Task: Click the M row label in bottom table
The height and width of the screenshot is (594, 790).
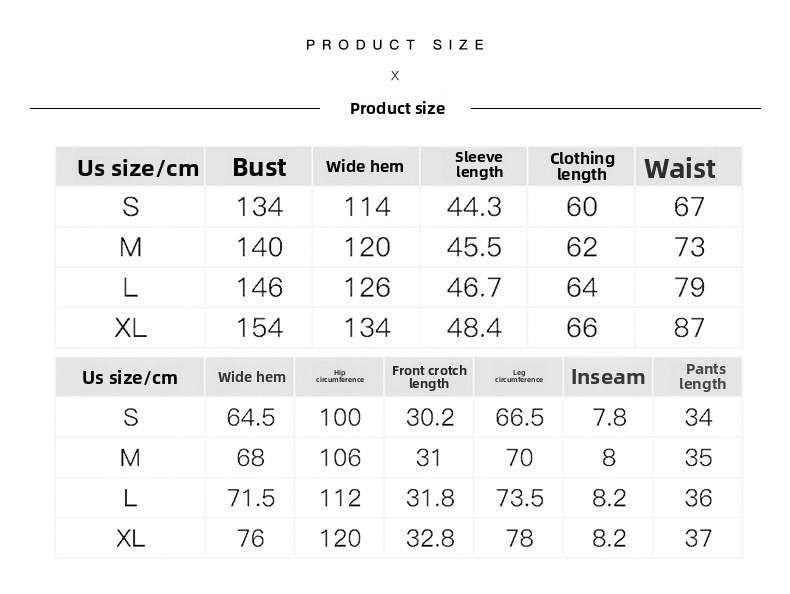Action: pos(130,458)
